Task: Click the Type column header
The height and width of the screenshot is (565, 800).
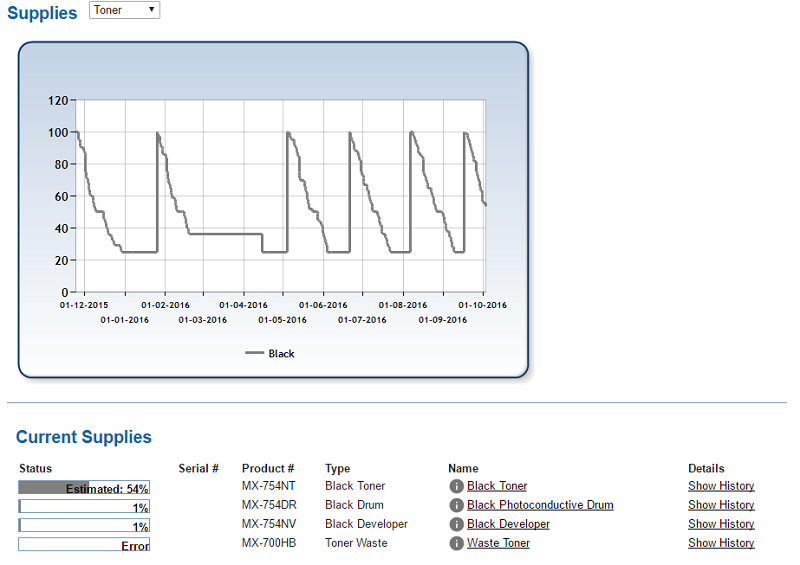Action: (337, 469)
